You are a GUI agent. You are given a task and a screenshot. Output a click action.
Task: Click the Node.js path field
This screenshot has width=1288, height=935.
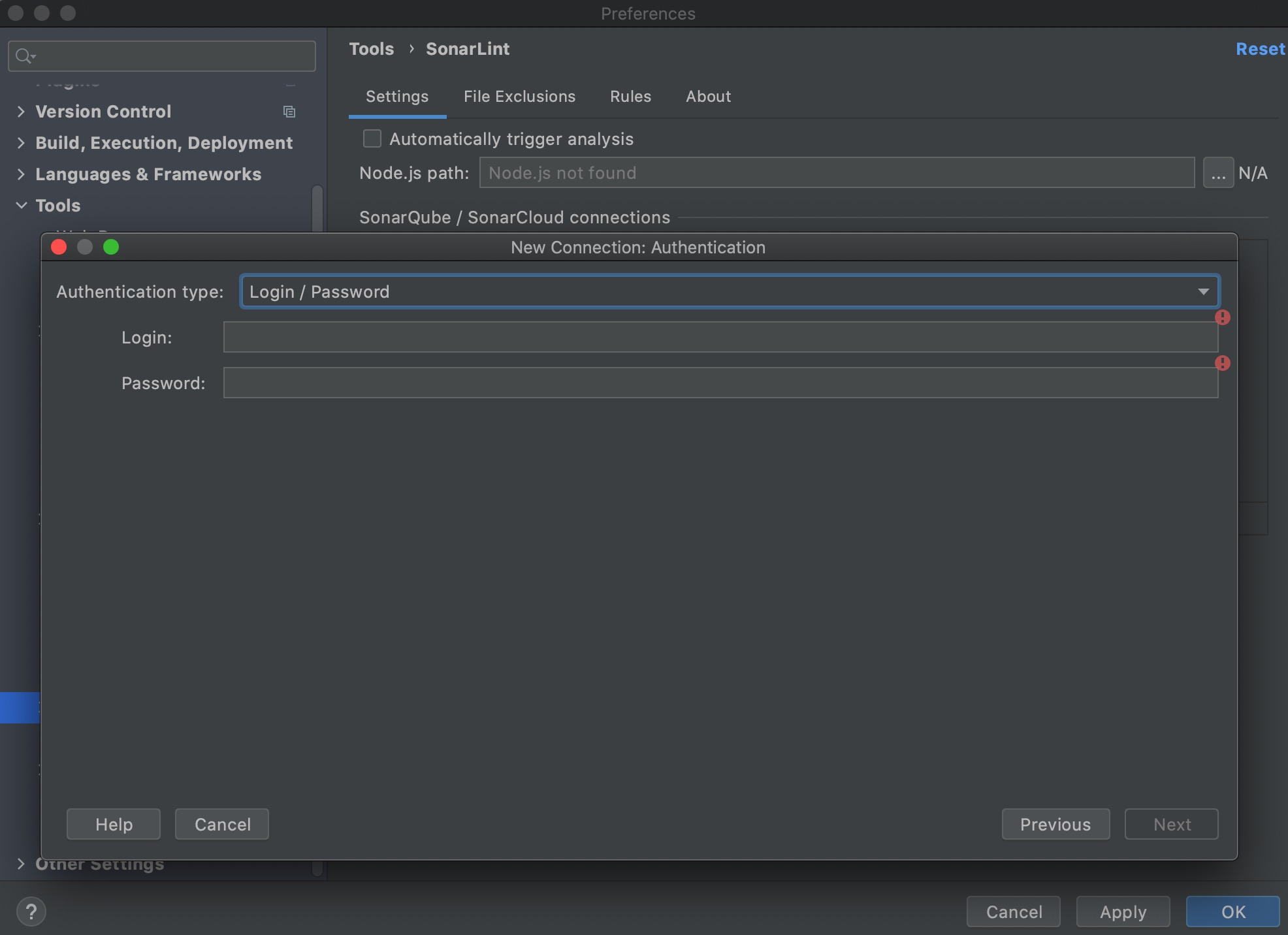click(837, 172)
